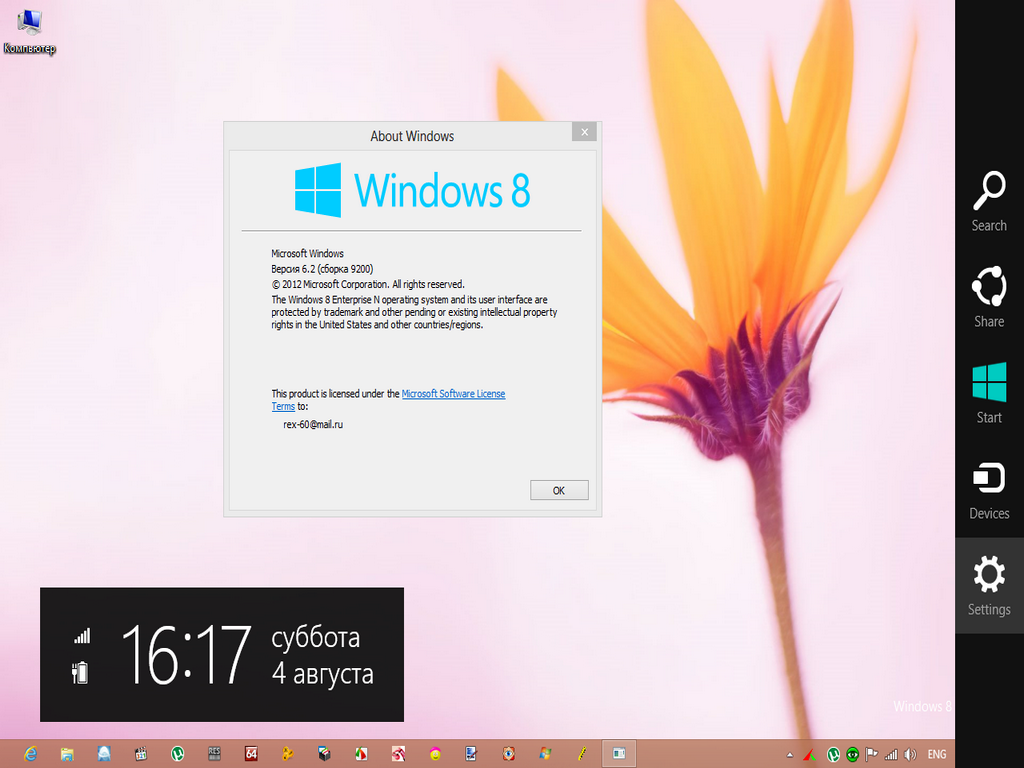Open the volume speaker tray icon
1024x768 pixels.
coord(909,754)
